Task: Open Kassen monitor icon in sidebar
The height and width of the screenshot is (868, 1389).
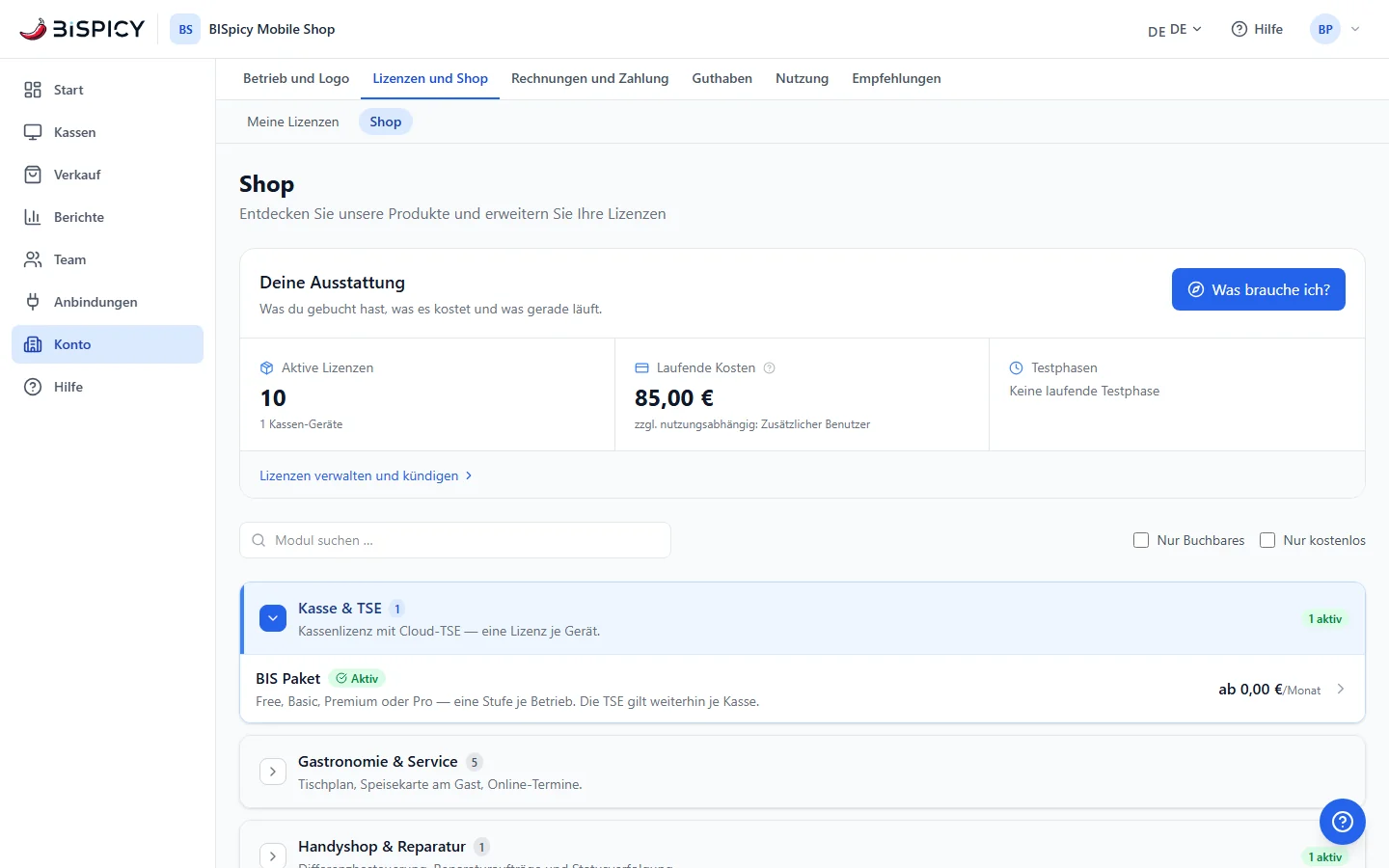Action: 33,132
